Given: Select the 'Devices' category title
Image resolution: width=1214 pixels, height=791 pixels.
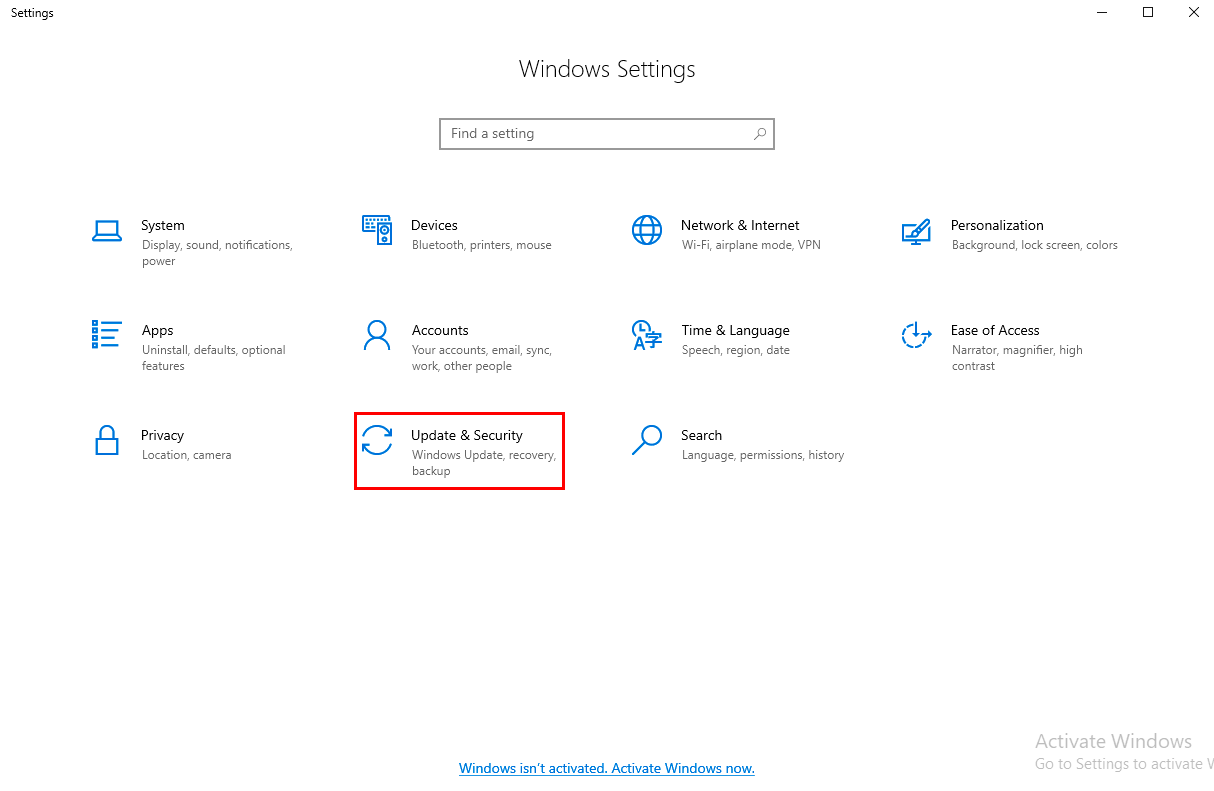Looking at the screenshot, I should coord(434,225).
